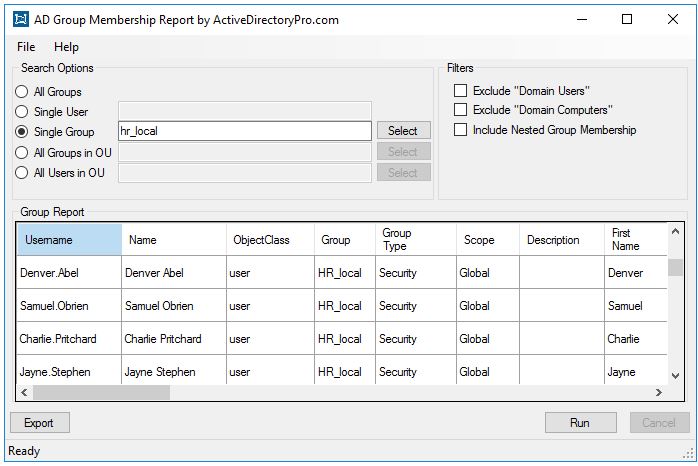
Task: Maximize the AD Group Membership window
Action: coord(627,19)
